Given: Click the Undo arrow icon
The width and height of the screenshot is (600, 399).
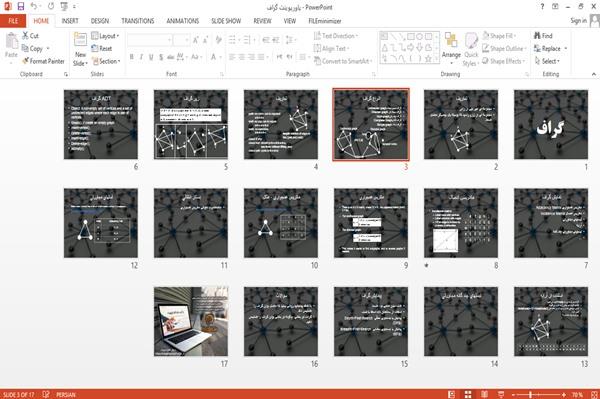Looking at the screenshot, I should click(34, 7).
